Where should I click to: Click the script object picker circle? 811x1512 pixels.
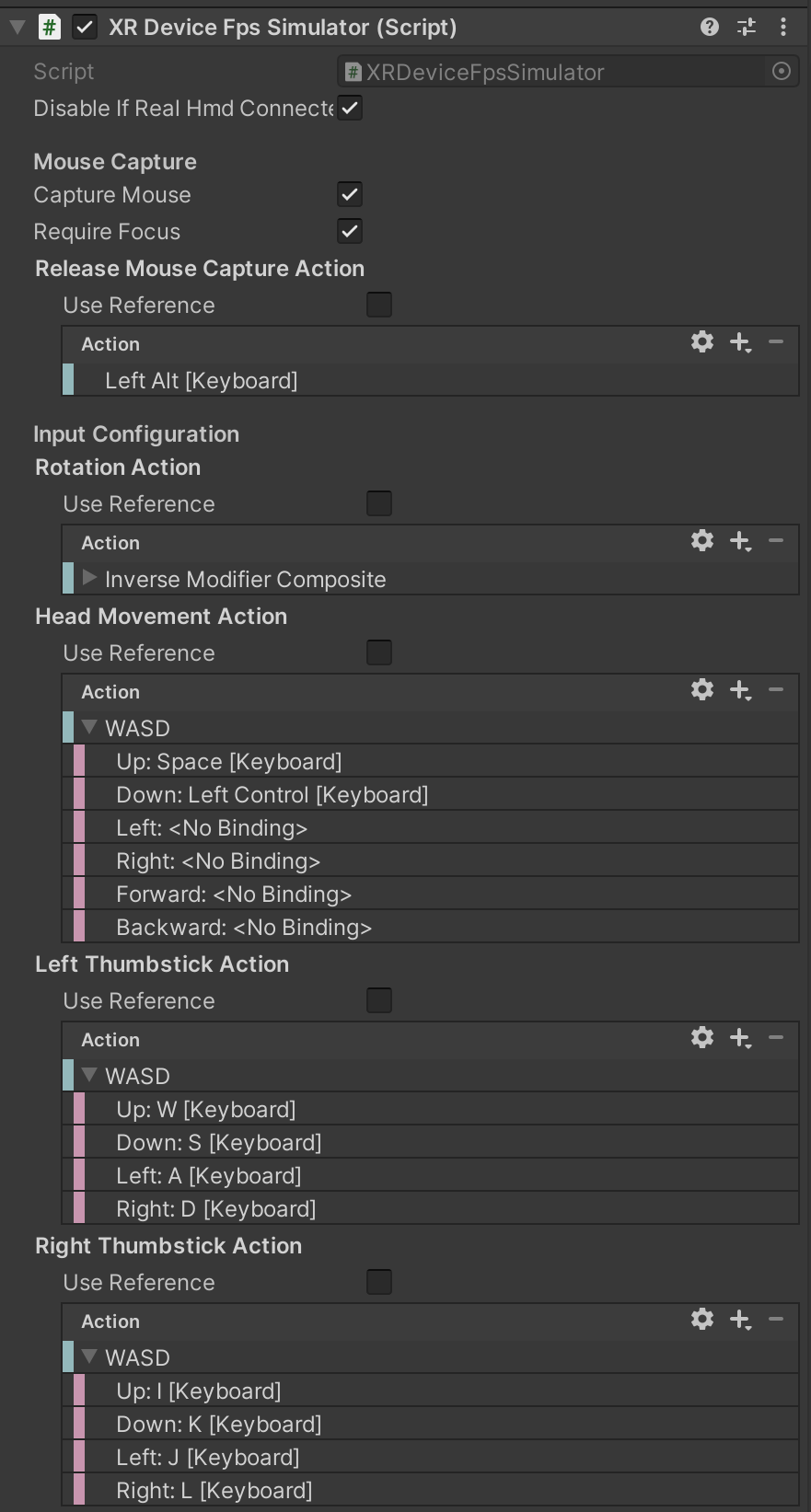[782, 71]
